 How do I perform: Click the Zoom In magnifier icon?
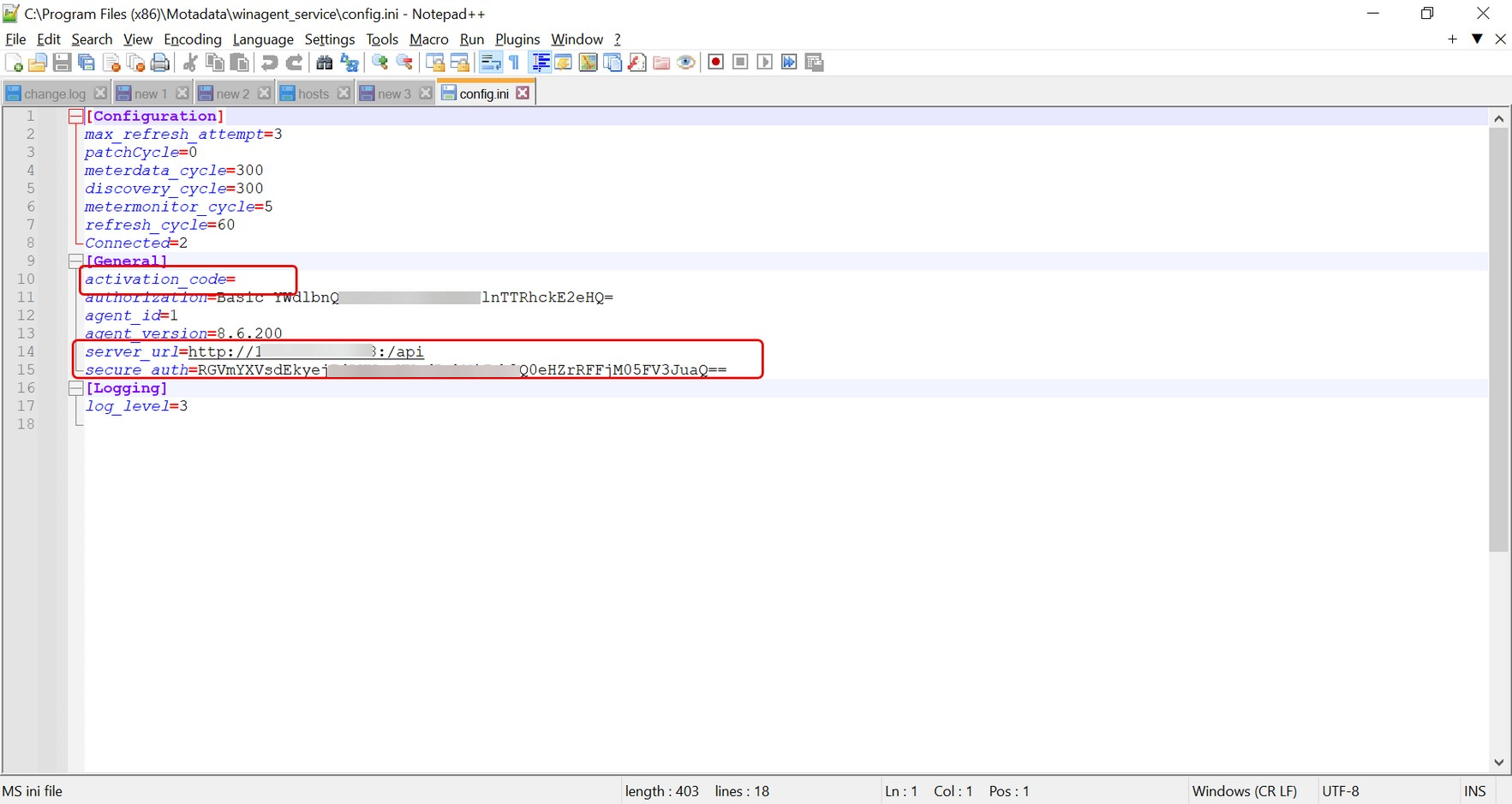(x=379, y=63)
